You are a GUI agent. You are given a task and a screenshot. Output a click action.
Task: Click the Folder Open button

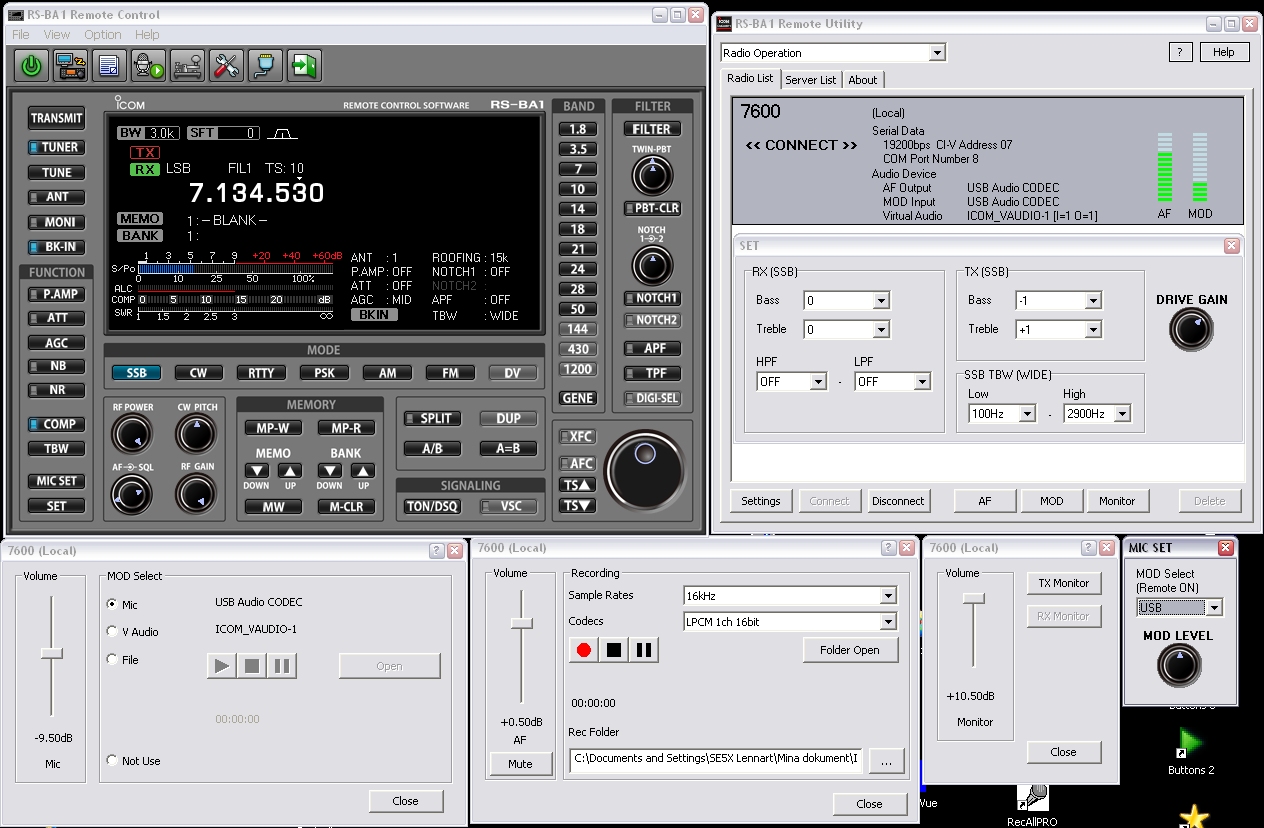click(850, 650)
